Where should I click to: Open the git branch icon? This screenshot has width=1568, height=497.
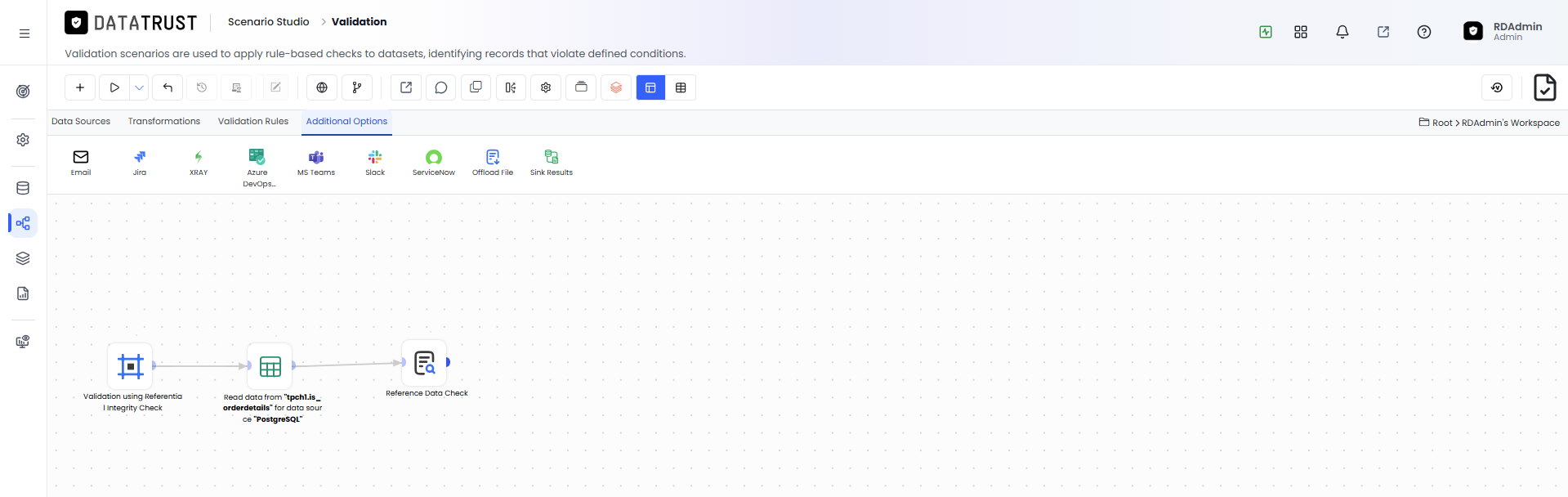click(x=357, y=87)
